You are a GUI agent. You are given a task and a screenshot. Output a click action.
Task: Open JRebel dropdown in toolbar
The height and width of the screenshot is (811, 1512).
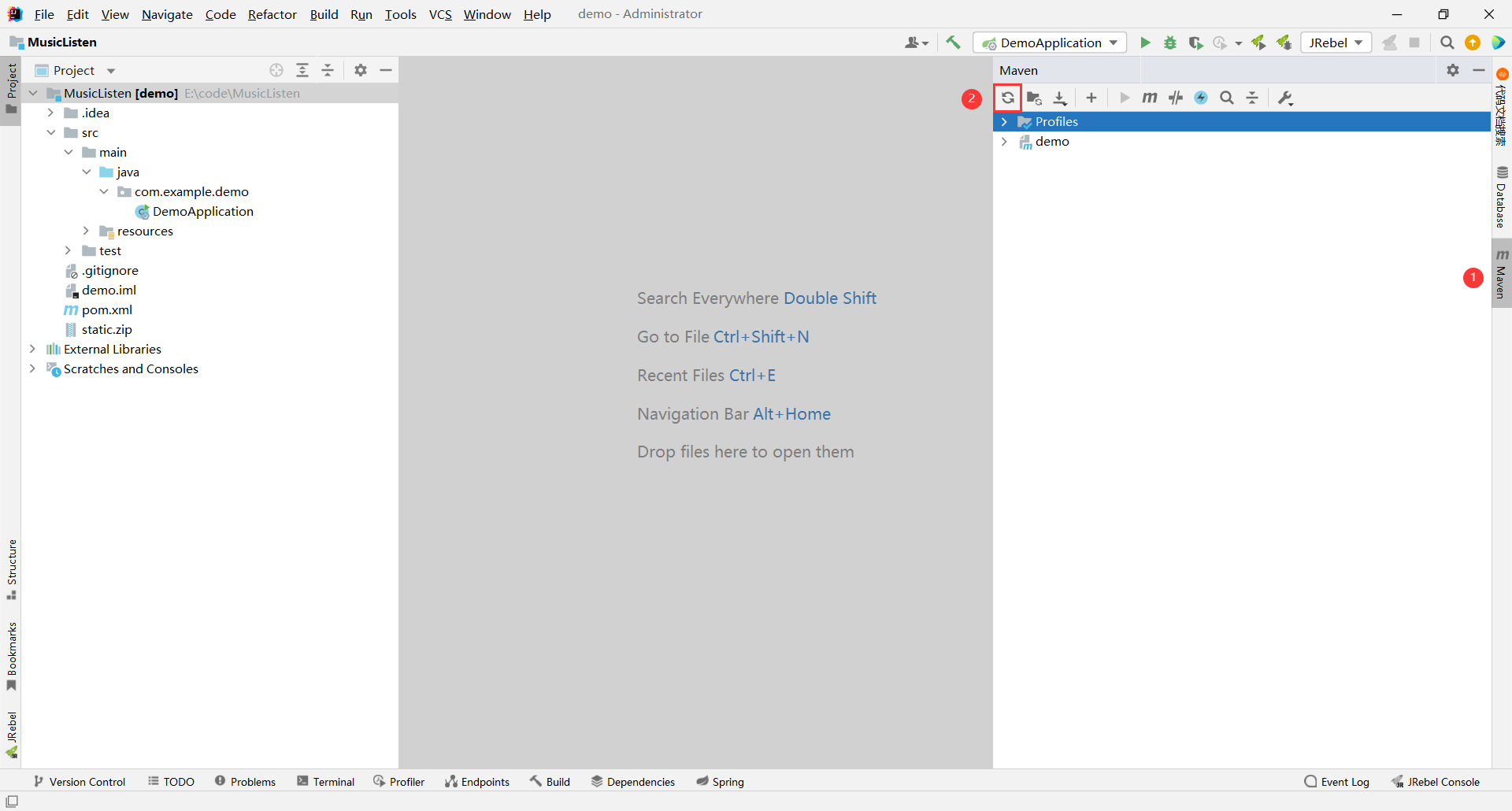1336,43
